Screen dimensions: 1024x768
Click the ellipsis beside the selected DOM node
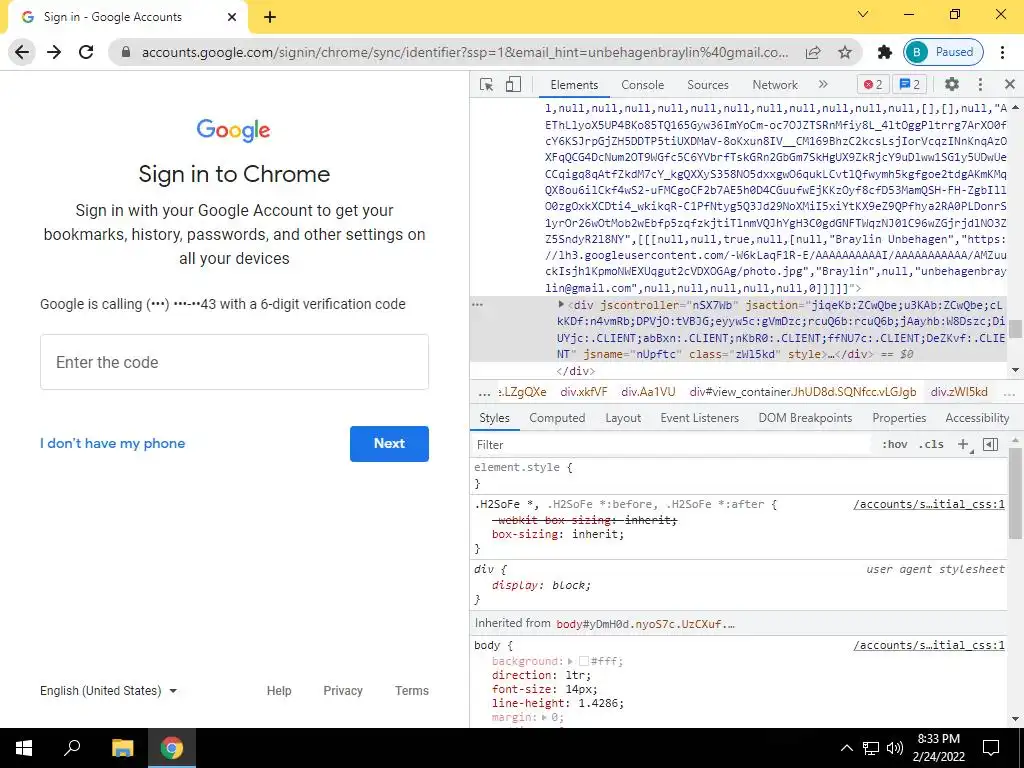pos(477,305)
